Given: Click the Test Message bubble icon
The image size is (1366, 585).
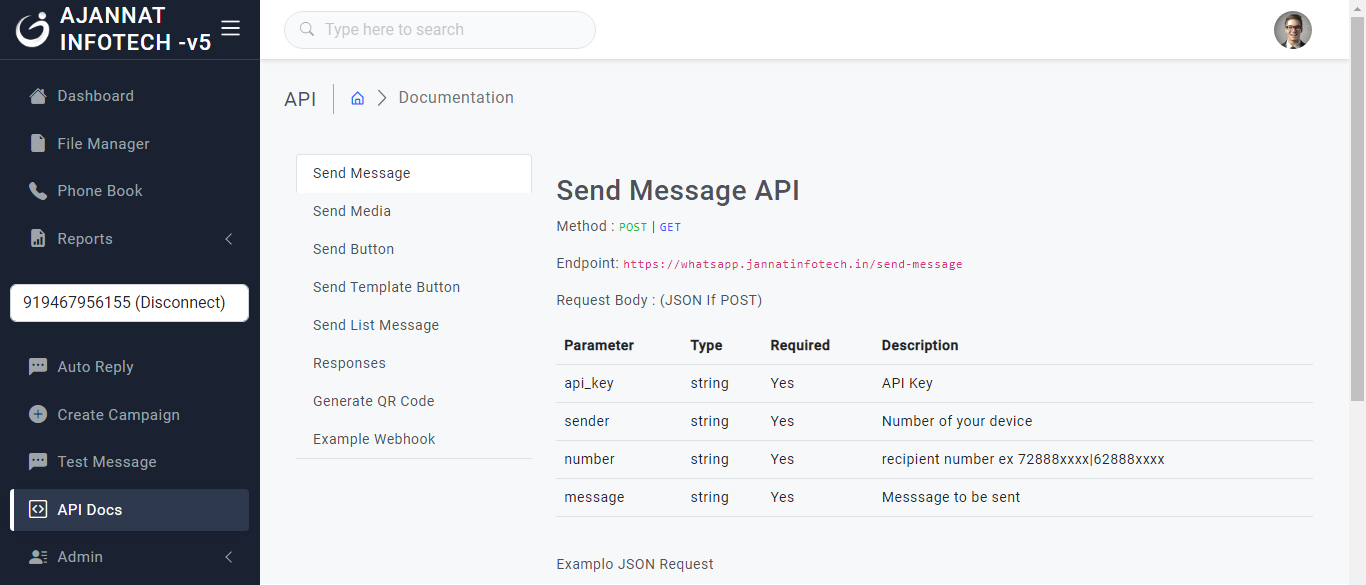Looking at the screenshot, I should (38, 462).
